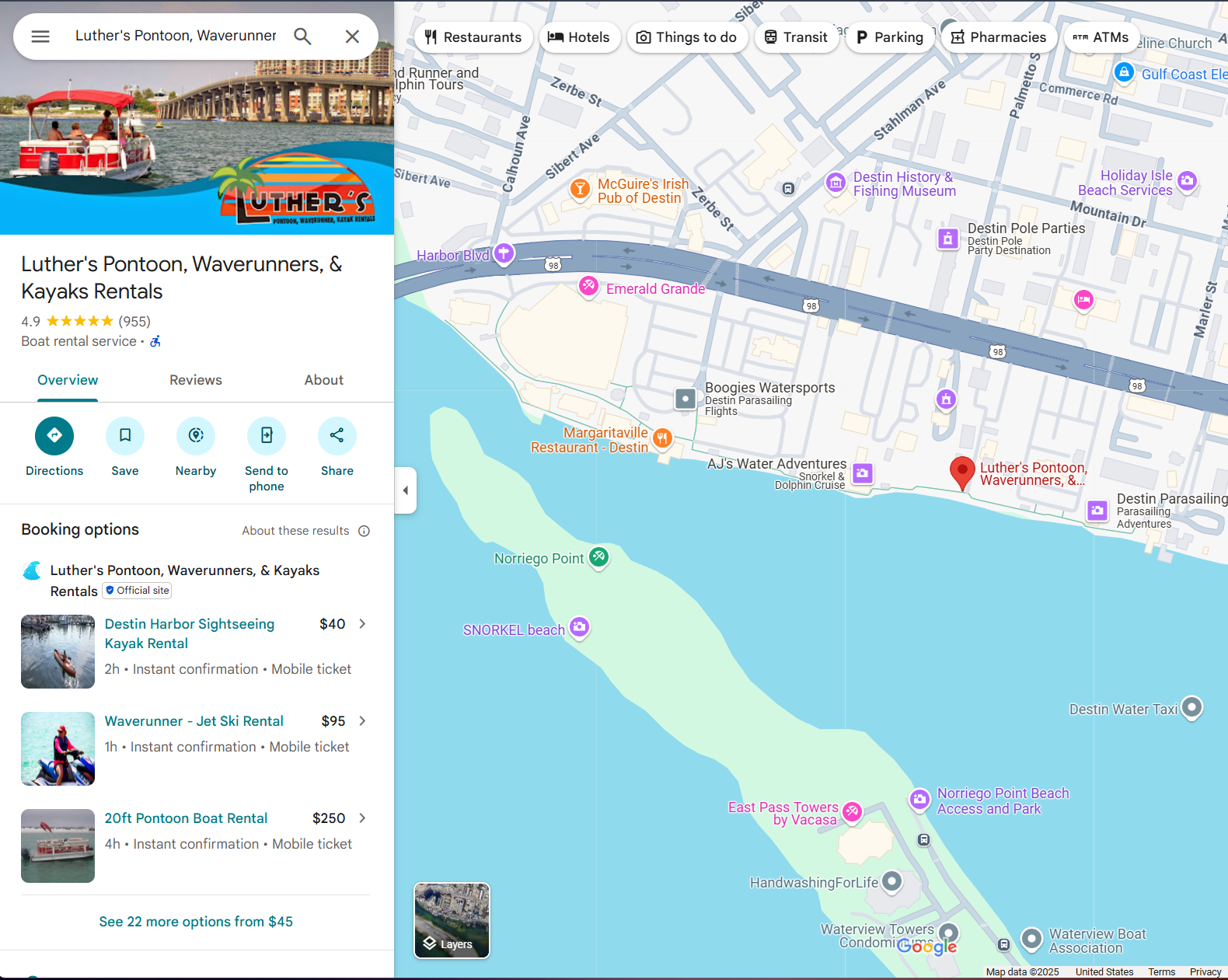Show Things to do on the map

[687, 37]
